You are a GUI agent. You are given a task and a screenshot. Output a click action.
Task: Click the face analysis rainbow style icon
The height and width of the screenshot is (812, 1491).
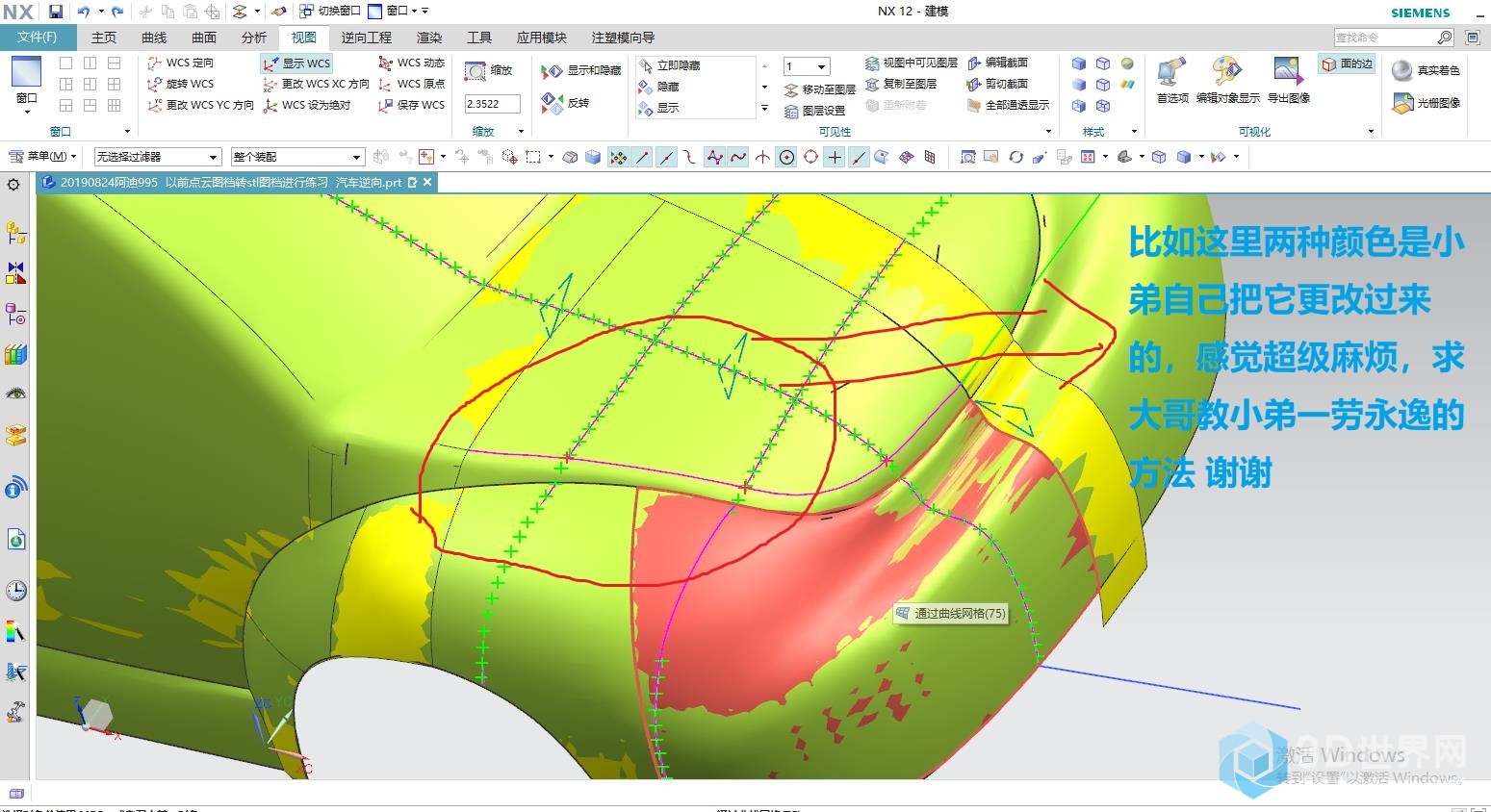[x=1127, y=85]
